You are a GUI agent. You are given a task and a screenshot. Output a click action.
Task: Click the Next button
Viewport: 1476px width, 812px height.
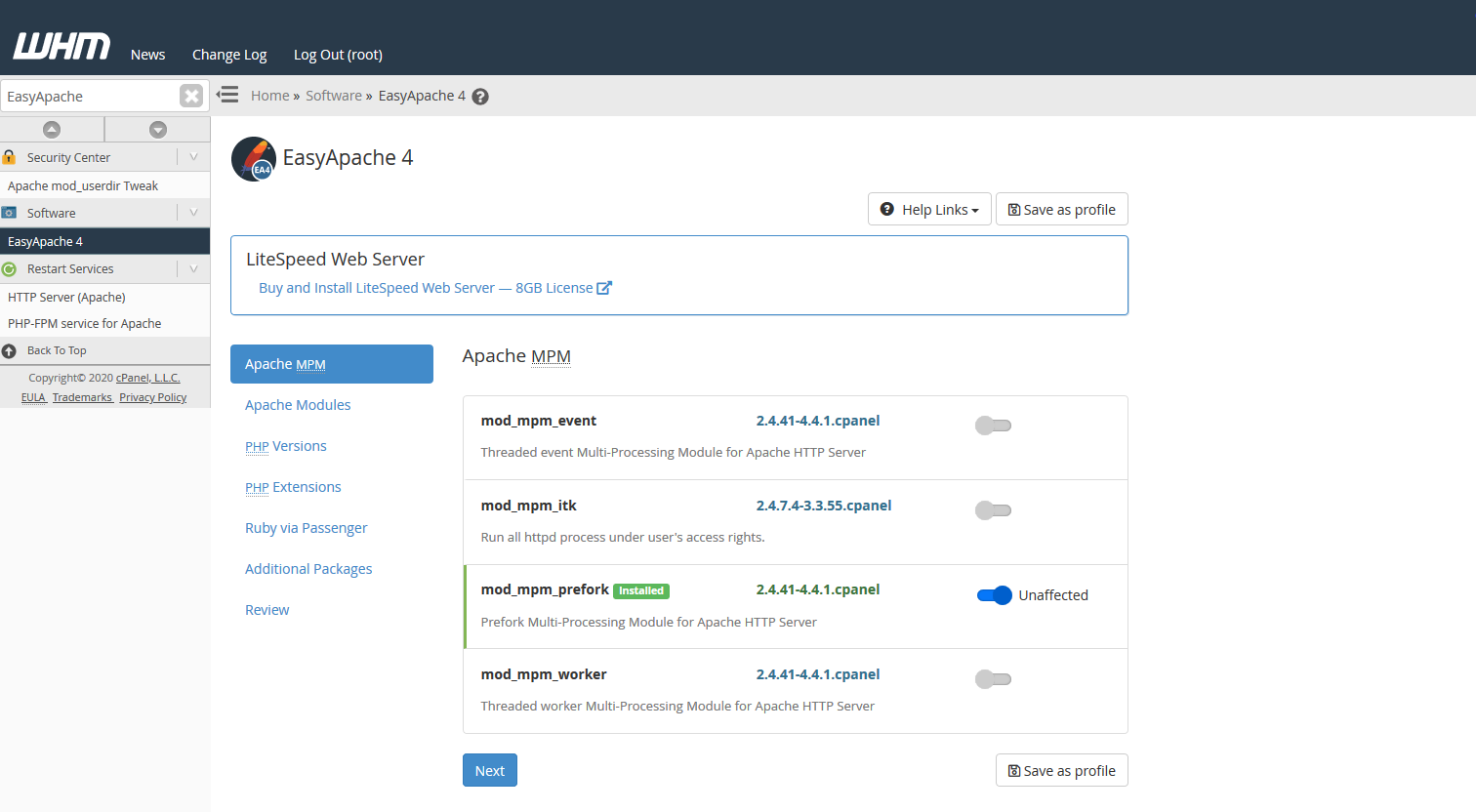[x=490, y=770]
